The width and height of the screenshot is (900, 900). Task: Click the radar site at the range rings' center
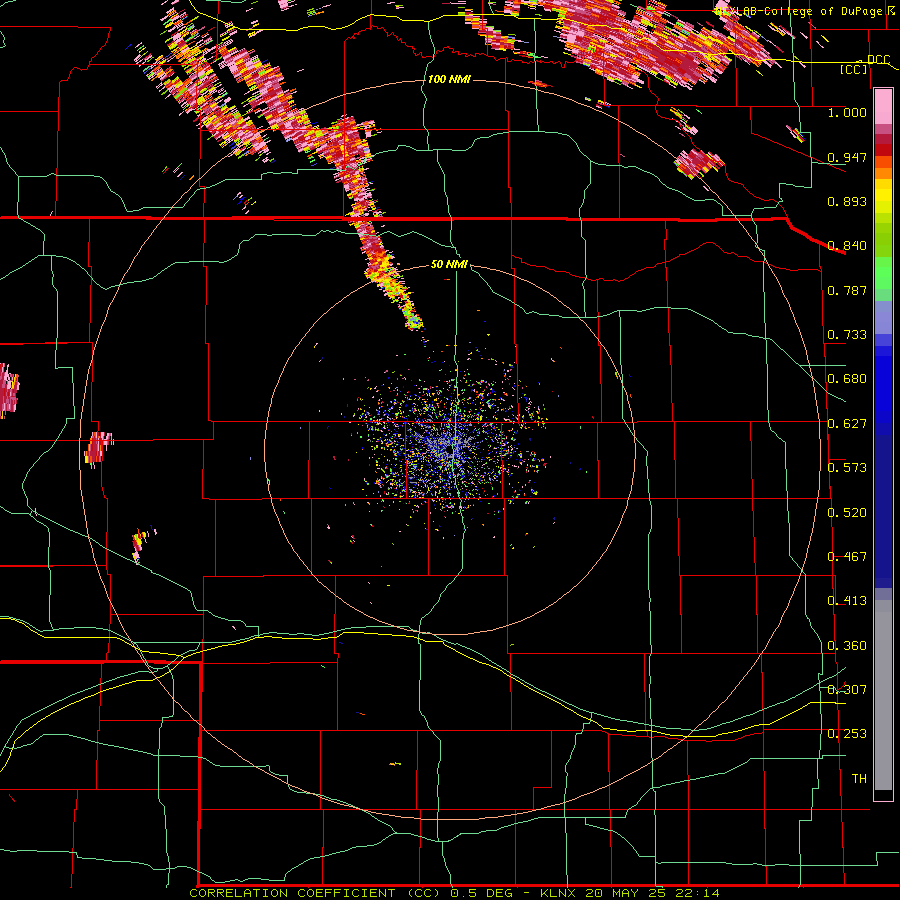point(451,451)
